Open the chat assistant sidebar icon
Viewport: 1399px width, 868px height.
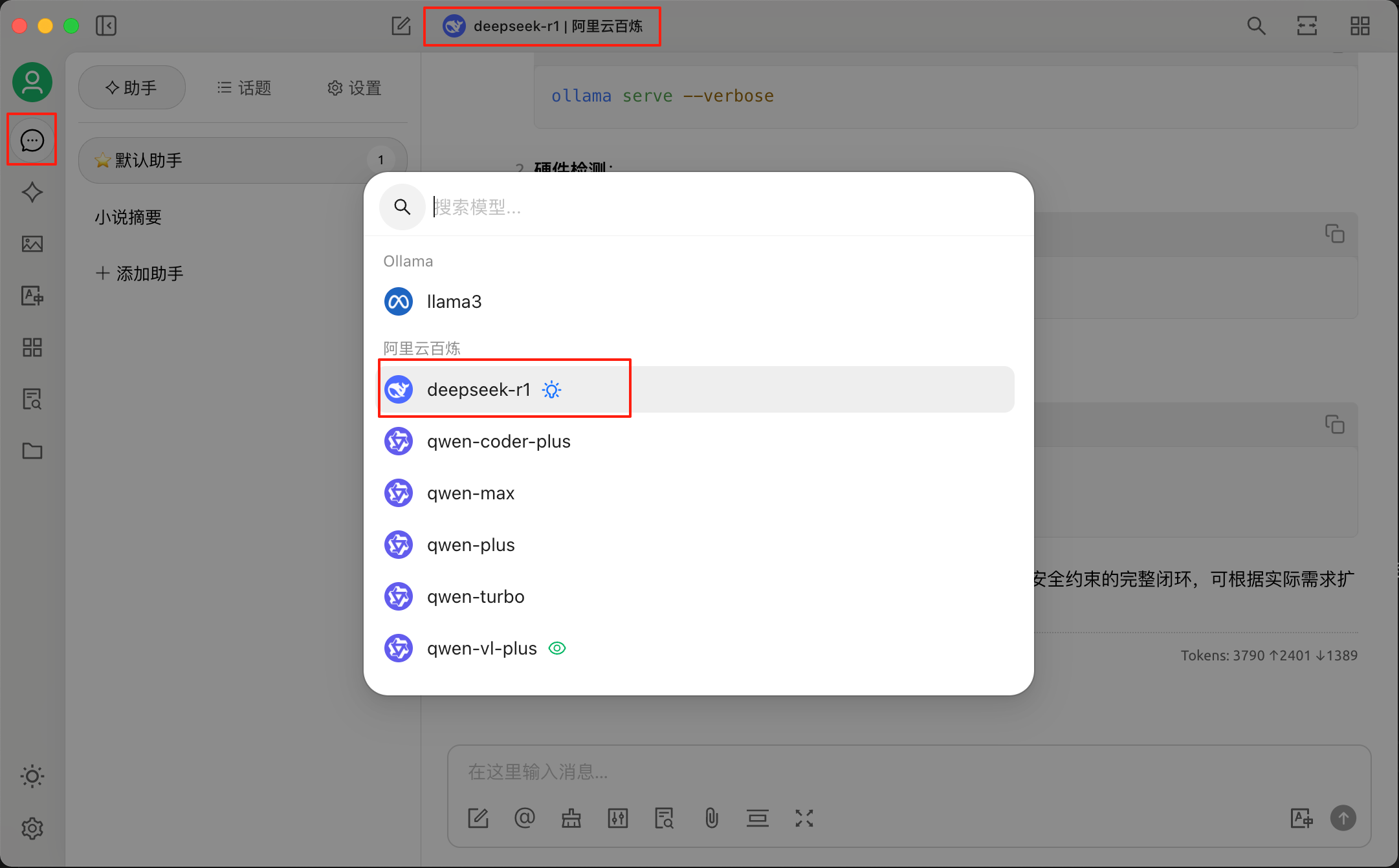[x=32, y=140]
